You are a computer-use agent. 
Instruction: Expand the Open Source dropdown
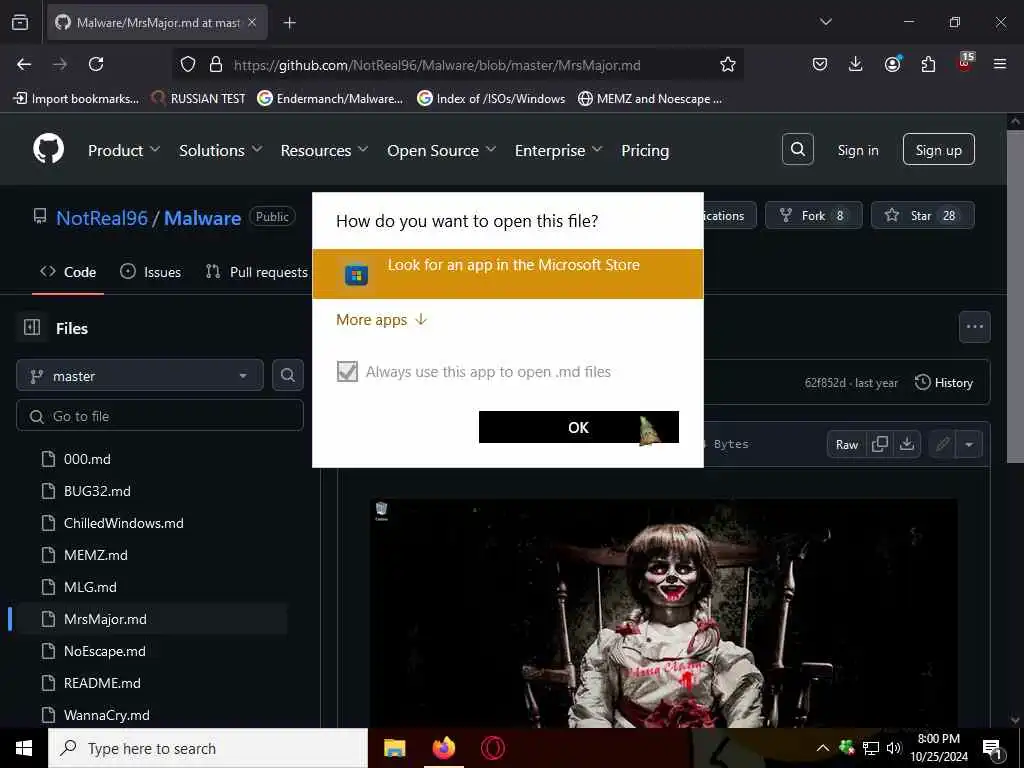coord(441,150)
